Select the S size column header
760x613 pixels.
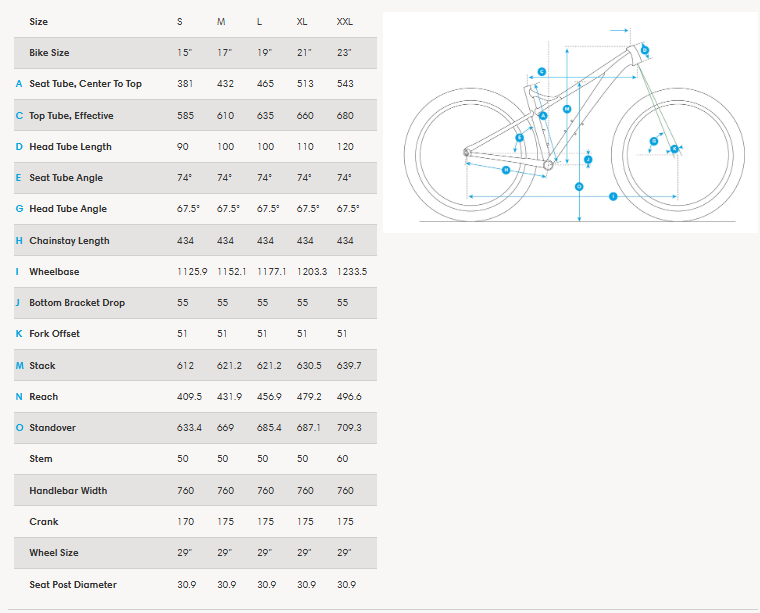(180, 21)
